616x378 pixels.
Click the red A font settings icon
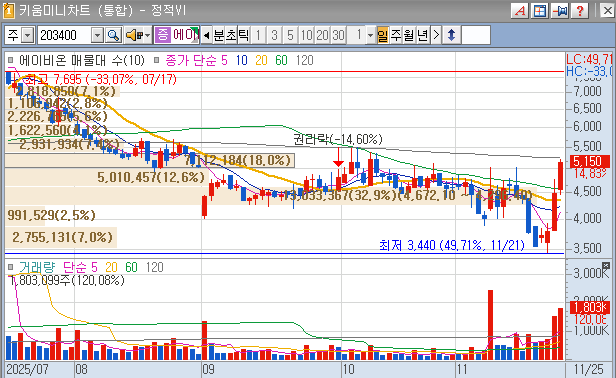(520, 11)
